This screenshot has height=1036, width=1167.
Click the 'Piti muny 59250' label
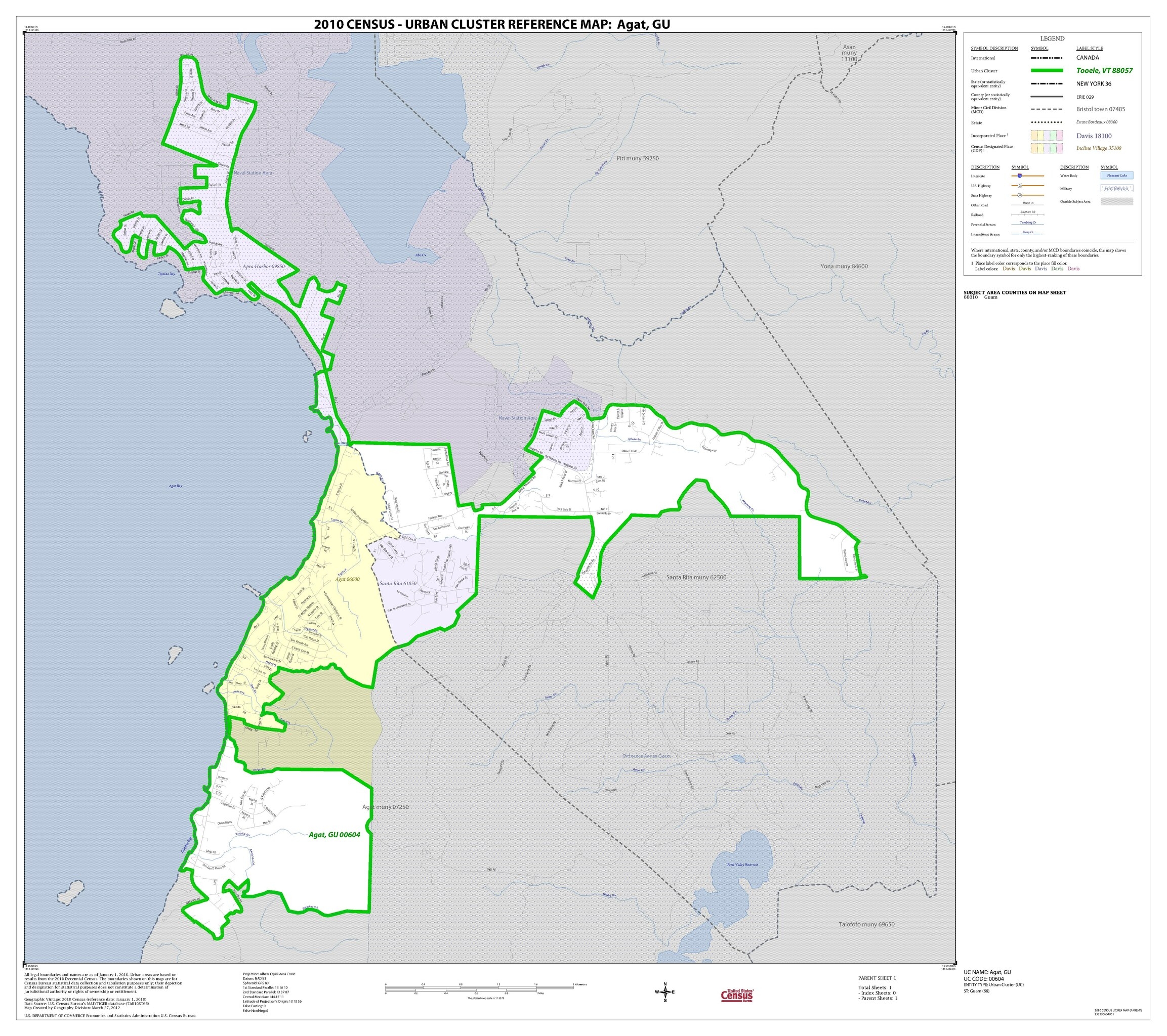pos(638,158)
